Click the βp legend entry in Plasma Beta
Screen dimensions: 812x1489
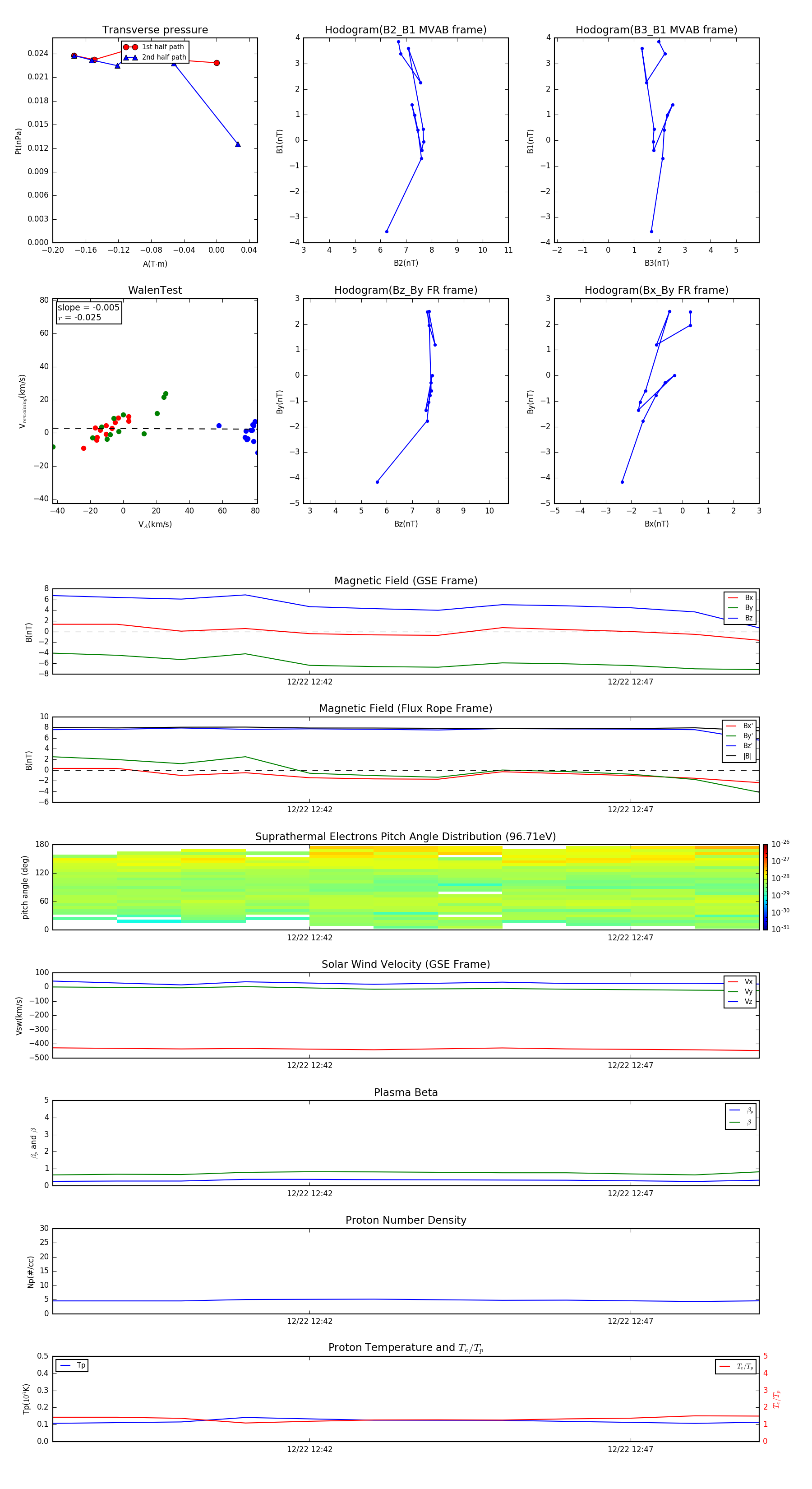point(741,1110)
